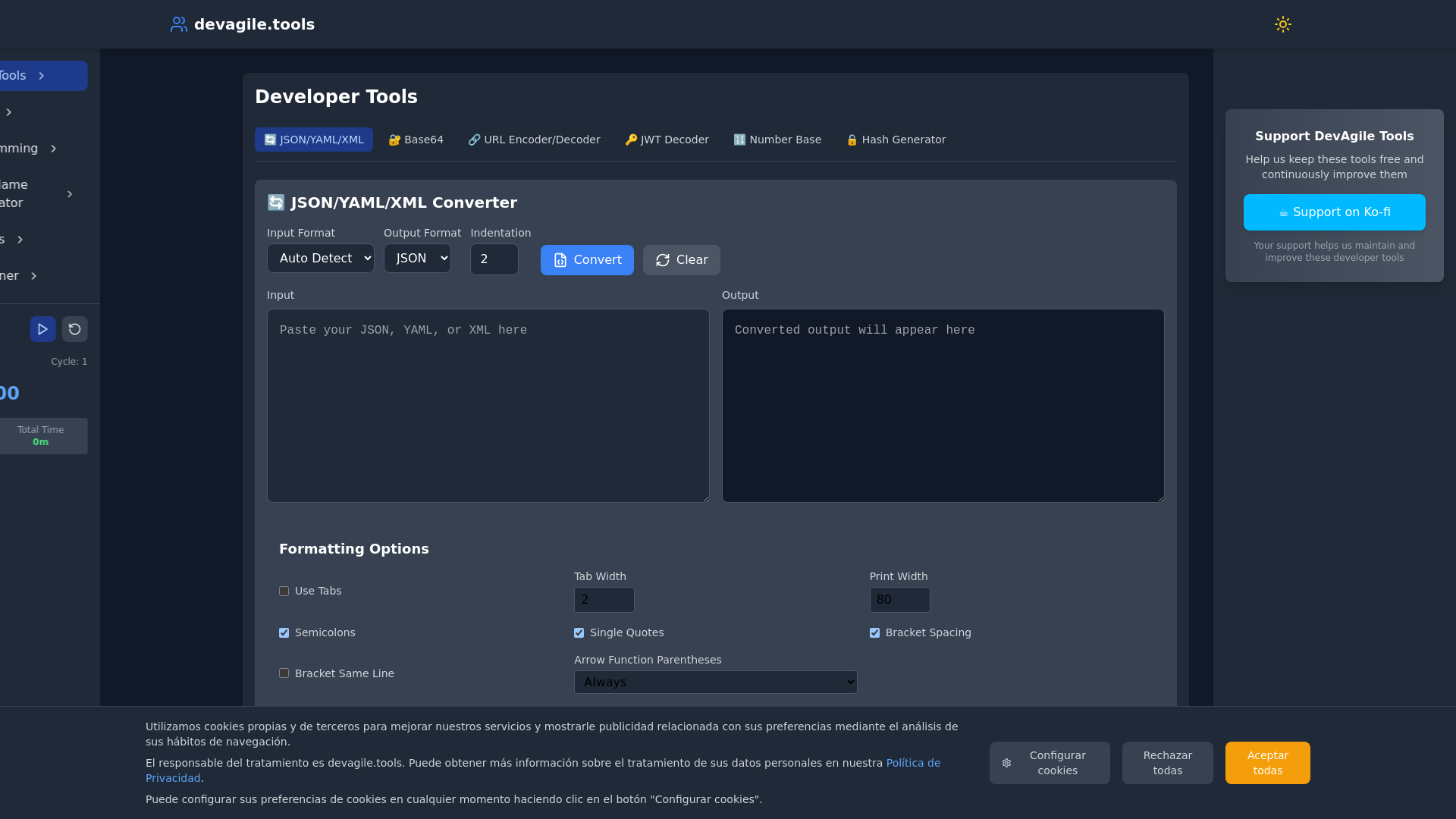This screenshot has width=1456, height=819.
Task: Click the Aceptar todas button
Action: [x=1268, y=763]
